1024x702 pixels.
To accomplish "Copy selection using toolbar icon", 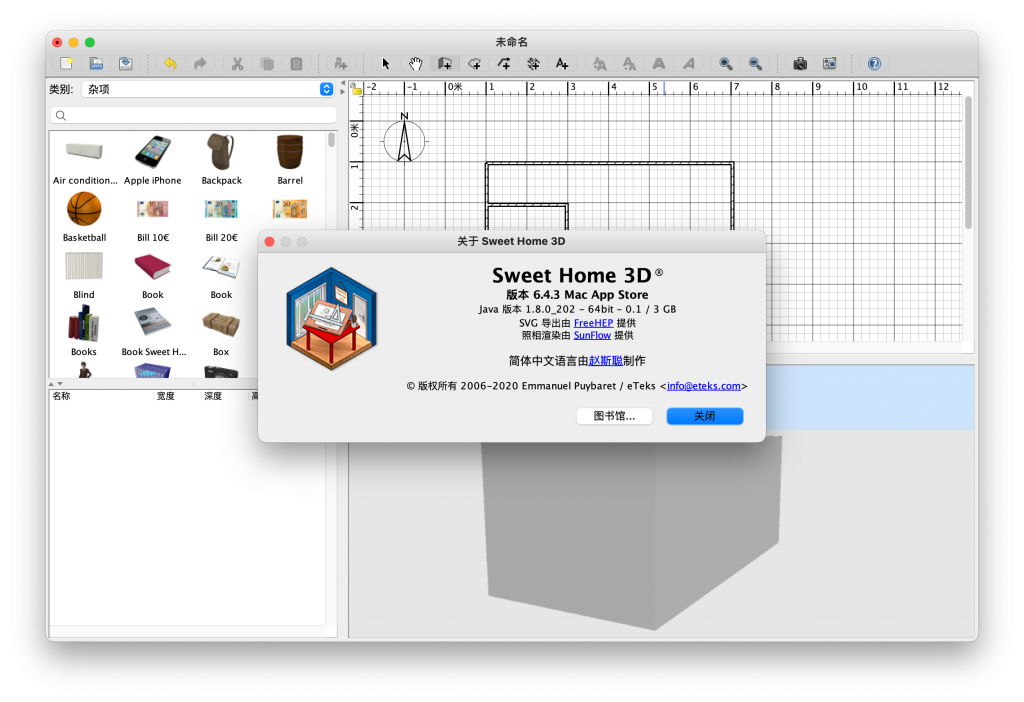I will 266,63.
